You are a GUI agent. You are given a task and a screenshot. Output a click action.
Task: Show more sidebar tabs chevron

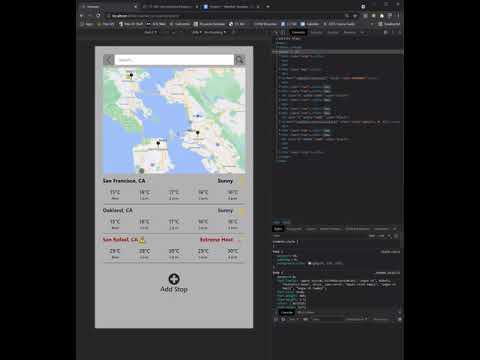click(x=395, y=229)
